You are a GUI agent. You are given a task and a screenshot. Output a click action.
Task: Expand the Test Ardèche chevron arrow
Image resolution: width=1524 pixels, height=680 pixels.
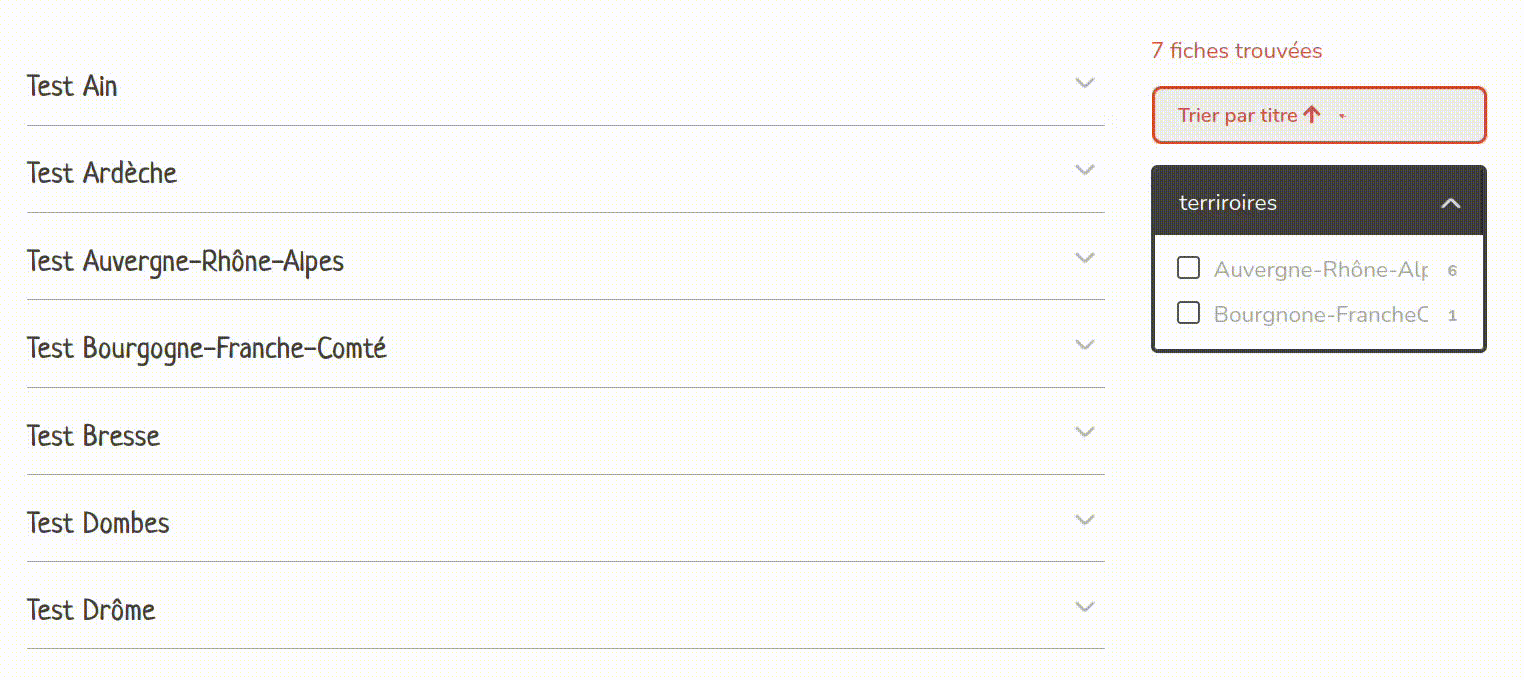(1085, 170)
